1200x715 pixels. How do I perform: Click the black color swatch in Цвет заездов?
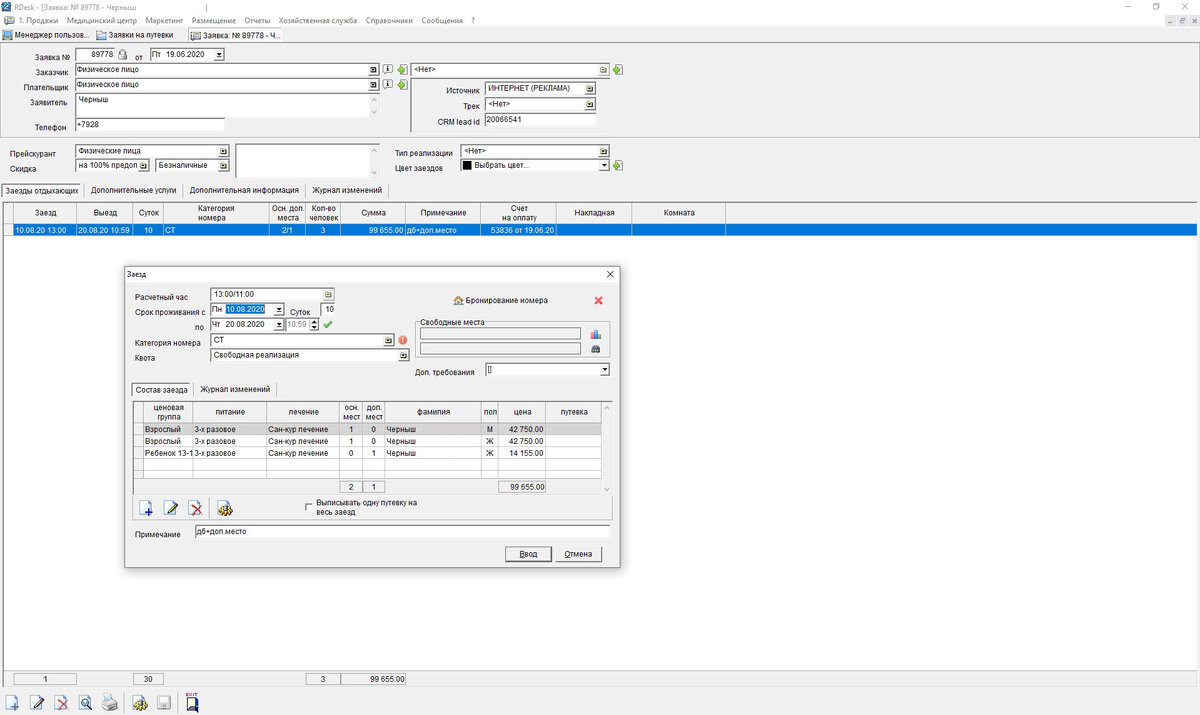[466, 166]
